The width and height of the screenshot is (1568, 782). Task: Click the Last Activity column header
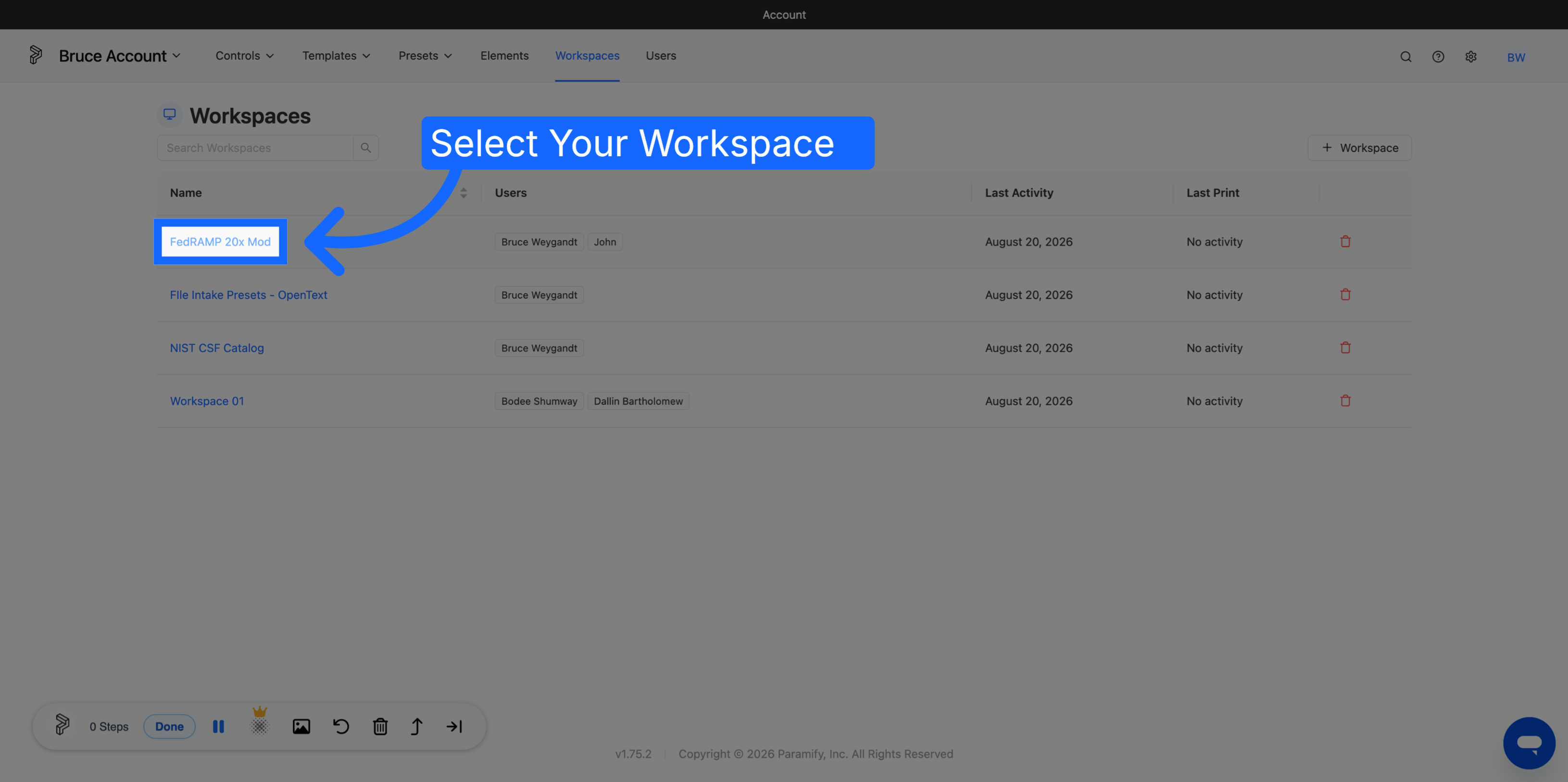1019,192
